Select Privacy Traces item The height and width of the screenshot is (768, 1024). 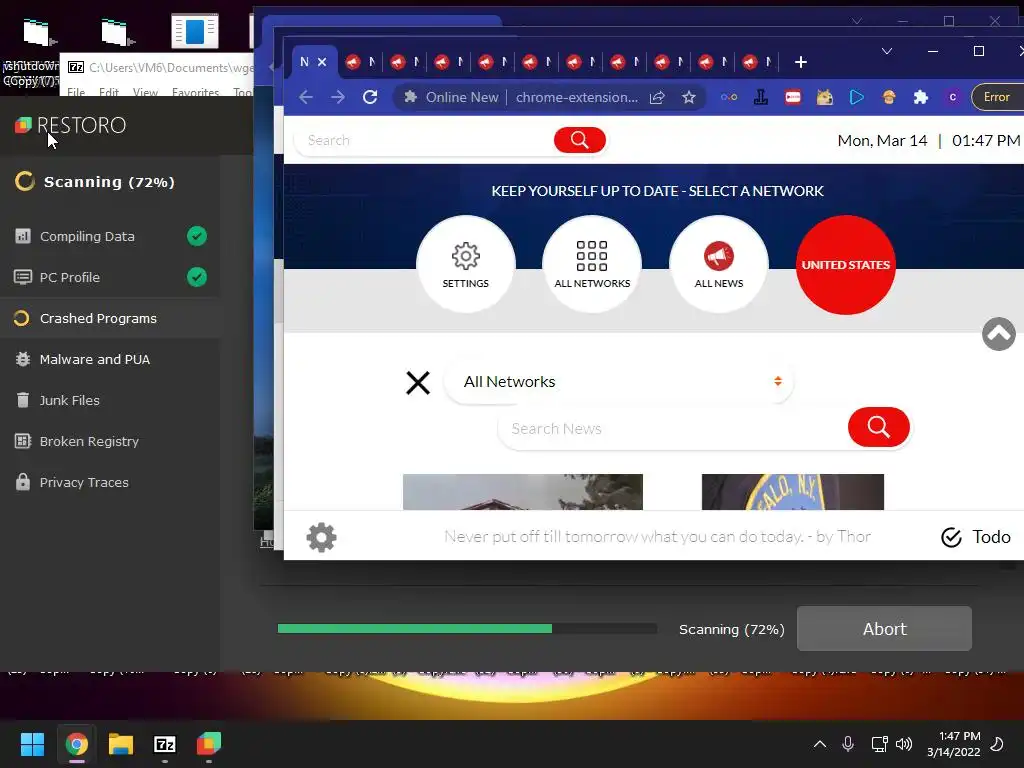click(x=110, y=483)
